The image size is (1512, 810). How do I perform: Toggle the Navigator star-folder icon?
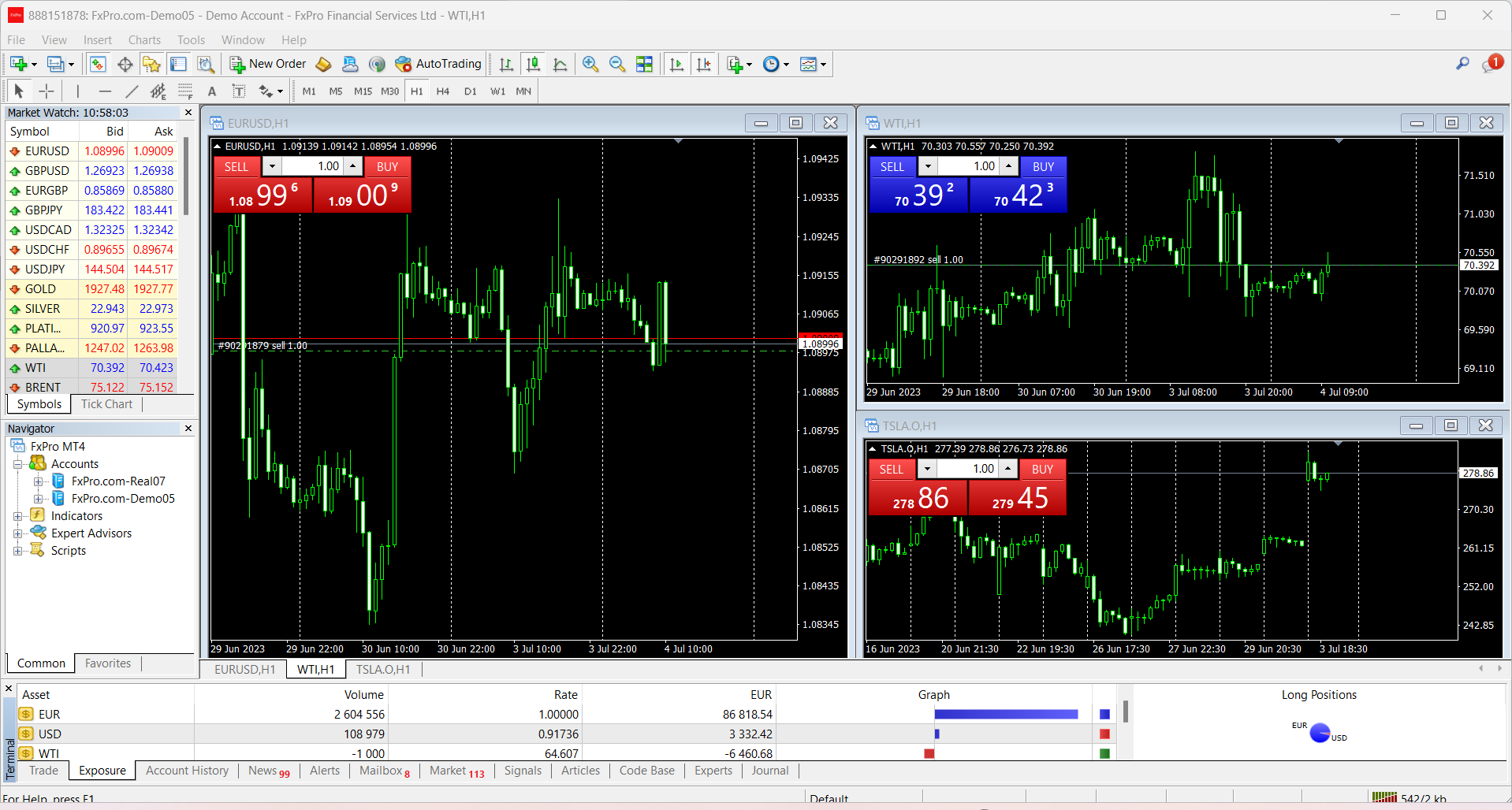(151, 64)
